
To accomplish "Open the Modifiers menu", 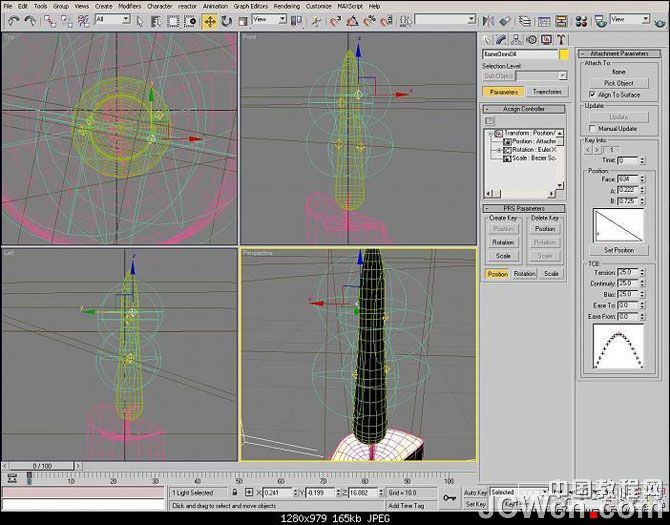I will [x=129, y=6].
